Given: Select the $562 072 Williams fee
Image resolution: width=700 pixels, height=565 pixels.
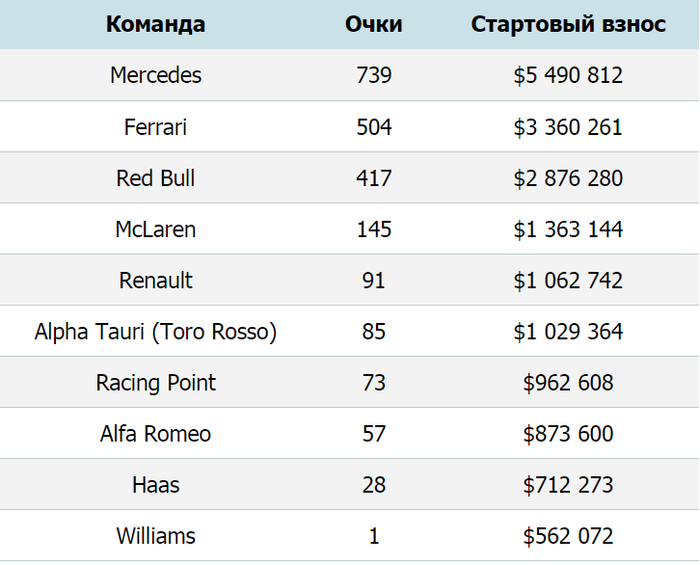Looking at the screenshot, I should point(568,536).
